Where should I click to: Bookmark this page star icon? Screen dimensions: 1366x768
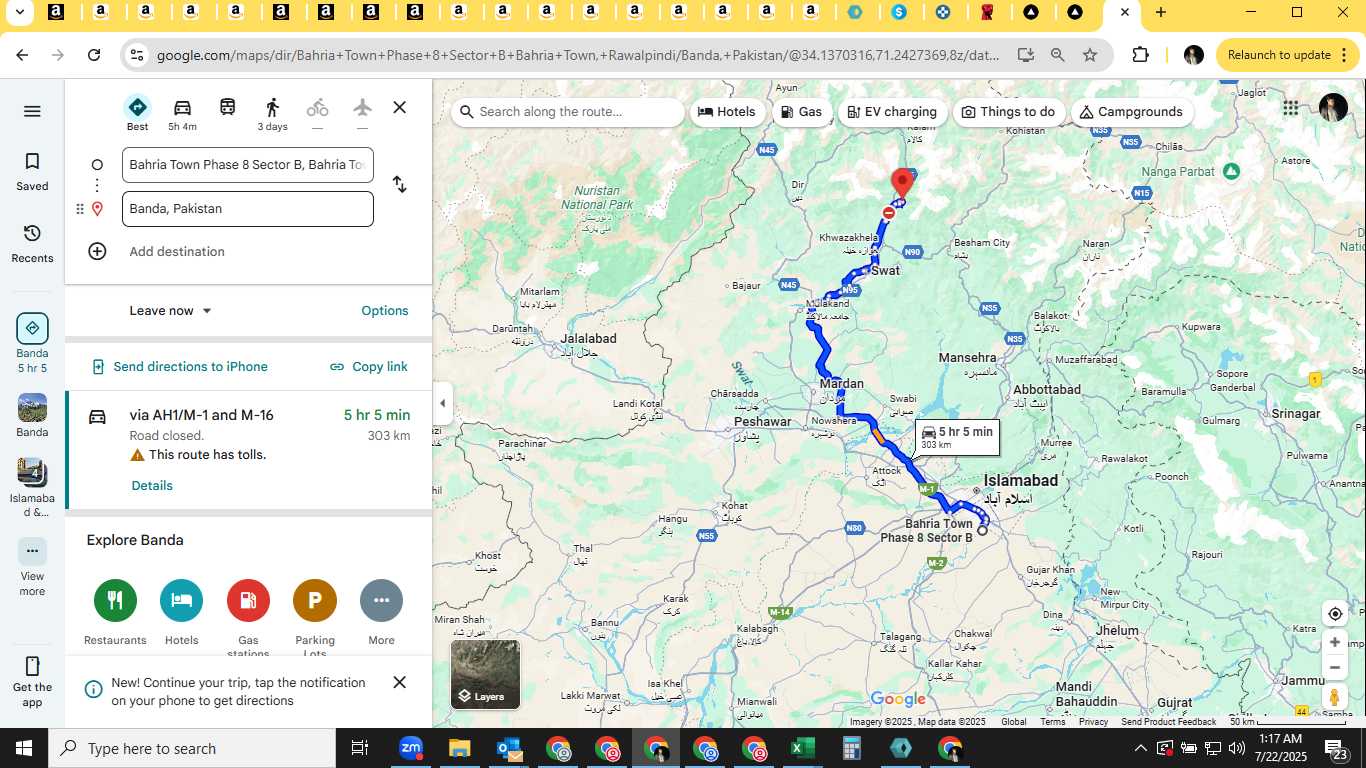pos(1090,55)
